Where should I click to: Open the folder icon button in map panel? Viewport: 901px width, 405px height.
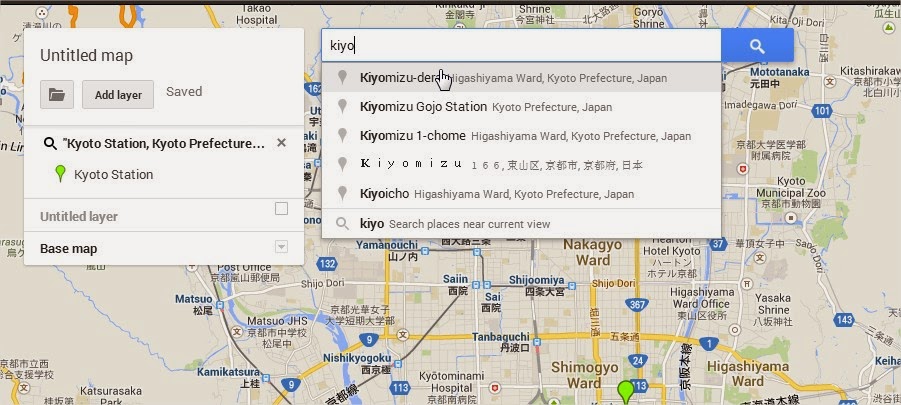57,95
